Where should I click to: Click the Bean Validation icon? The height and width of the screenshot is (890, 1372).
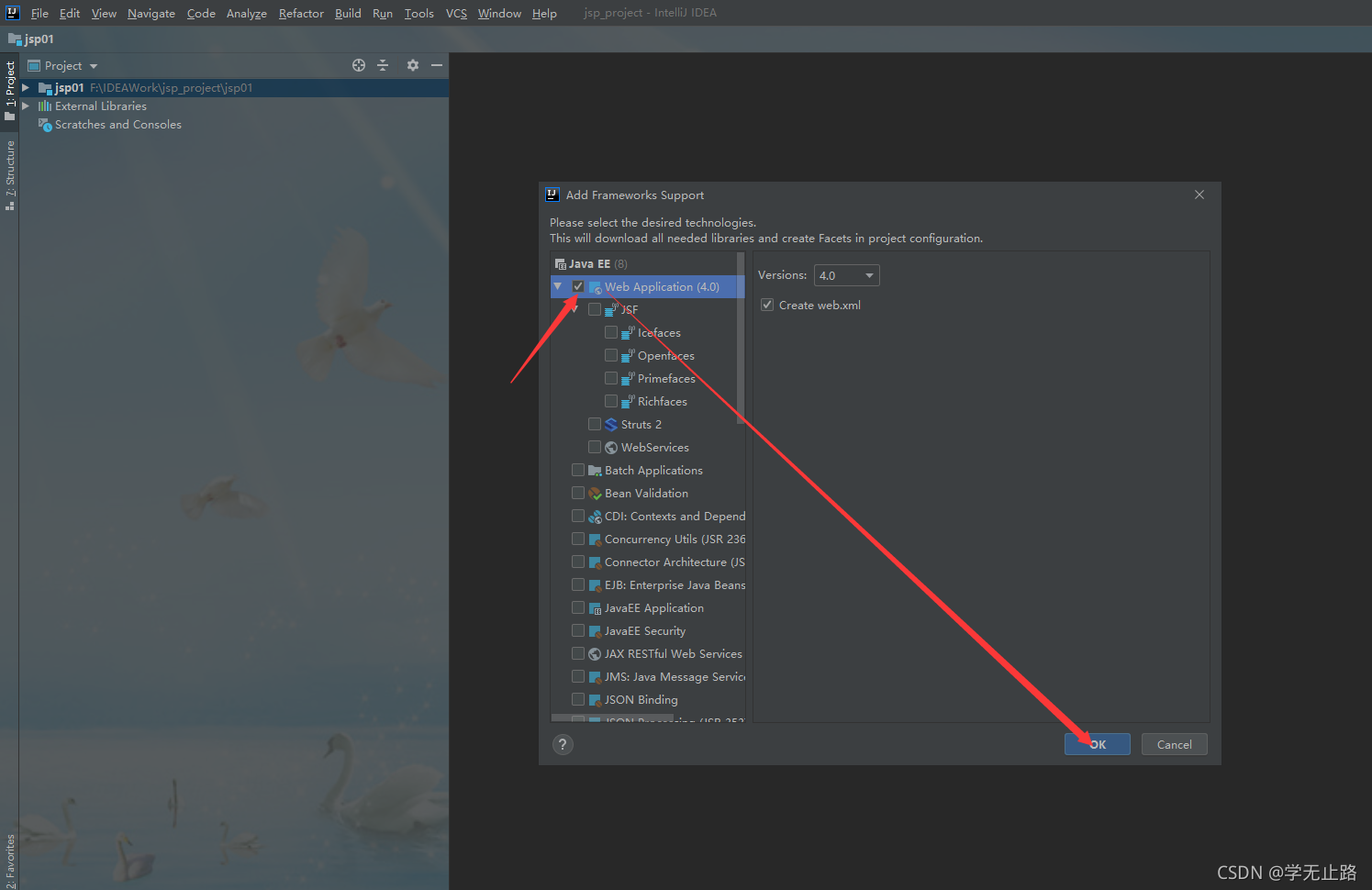click(595, 494)
